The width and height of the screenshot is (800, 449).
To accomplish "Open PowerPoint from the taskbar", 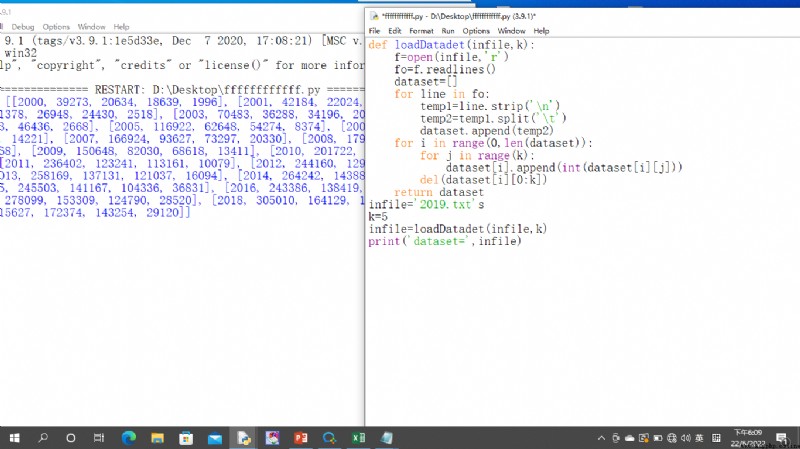I will 301,438.
